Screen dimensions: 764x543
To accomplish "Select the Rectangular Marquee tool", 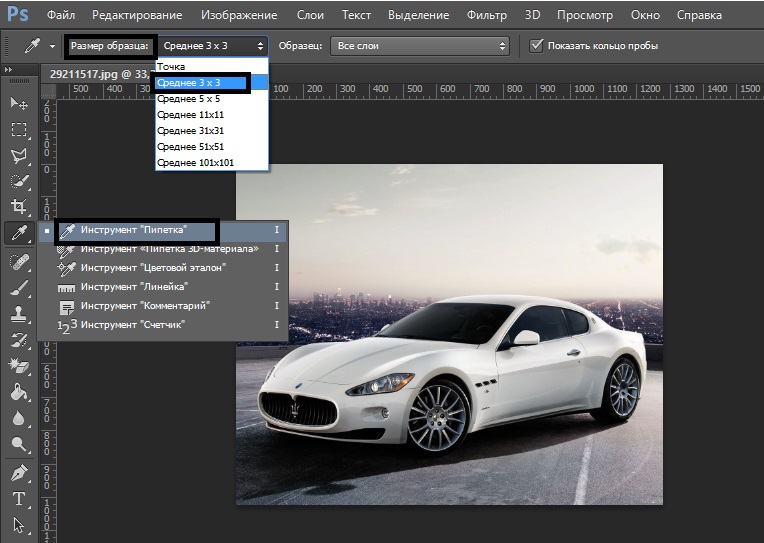I will [x=18, y=129].
